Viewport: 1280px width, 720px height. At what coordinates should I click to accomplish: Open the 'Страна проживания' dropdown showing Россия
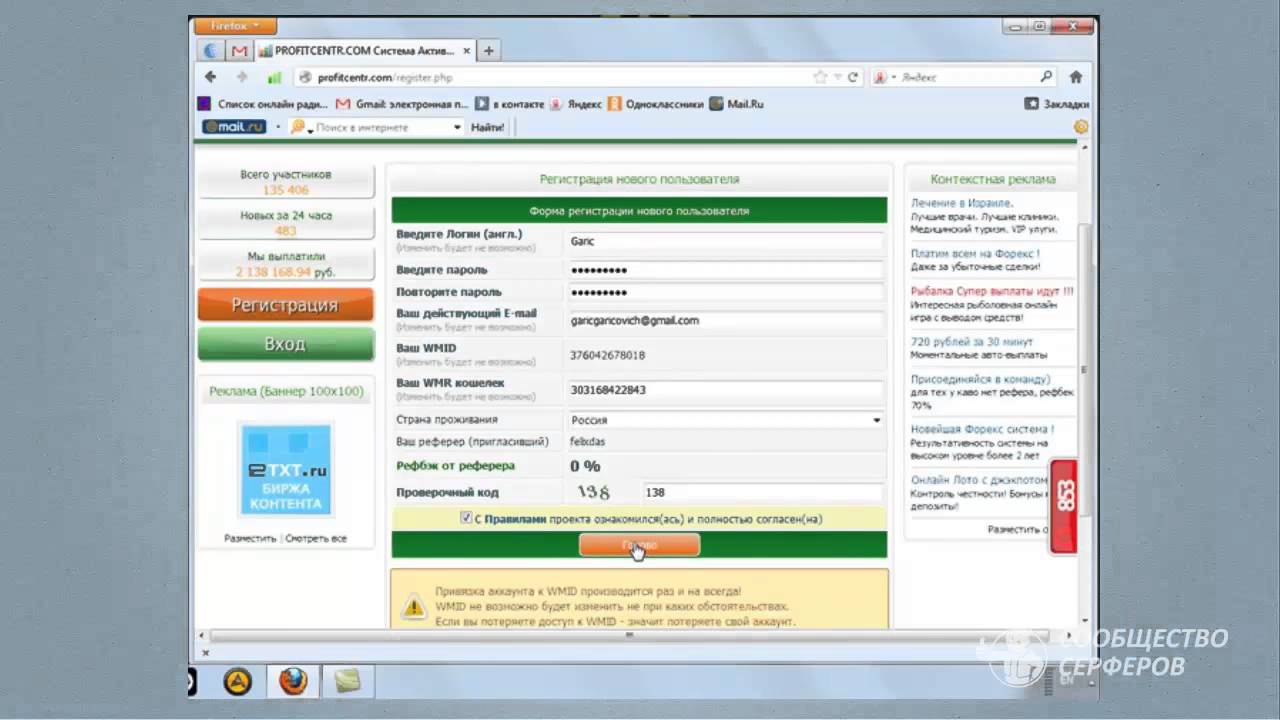click(726, 420)
